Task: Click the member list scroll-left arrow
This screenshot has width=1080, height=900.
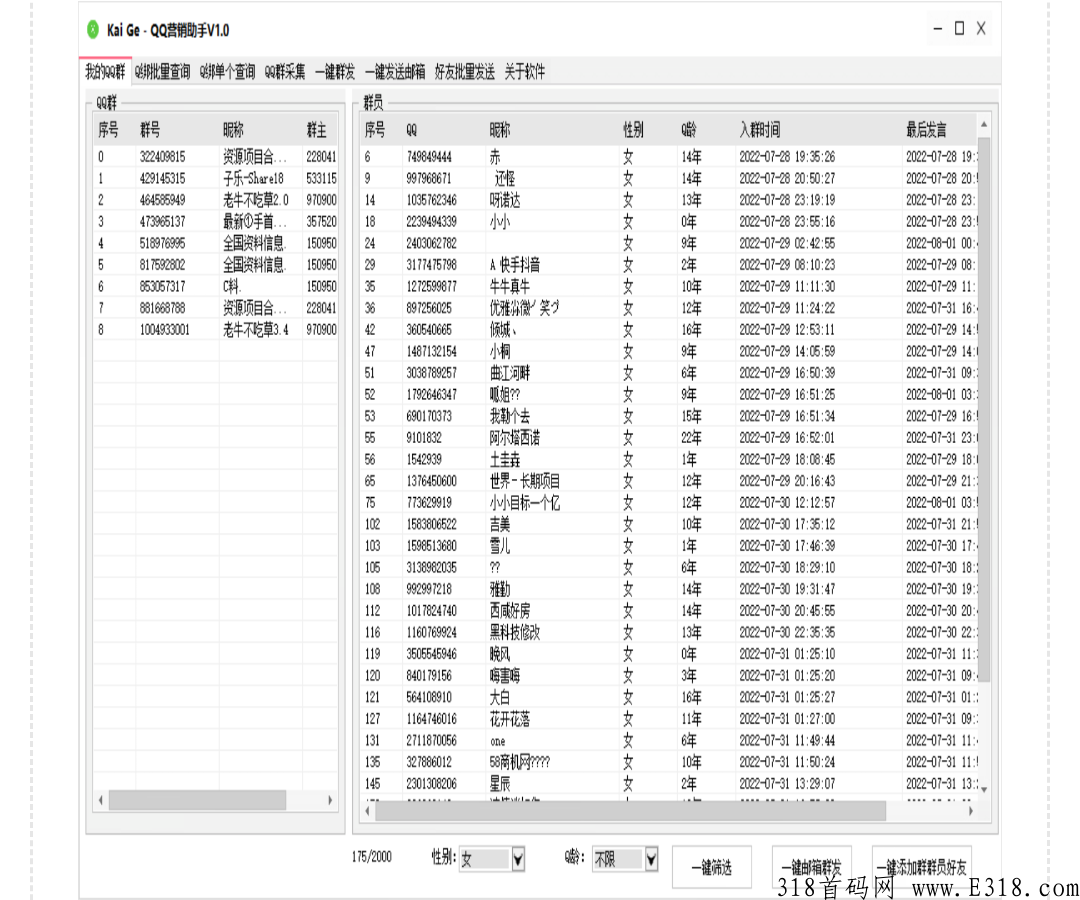Action: tap(367, 811)
